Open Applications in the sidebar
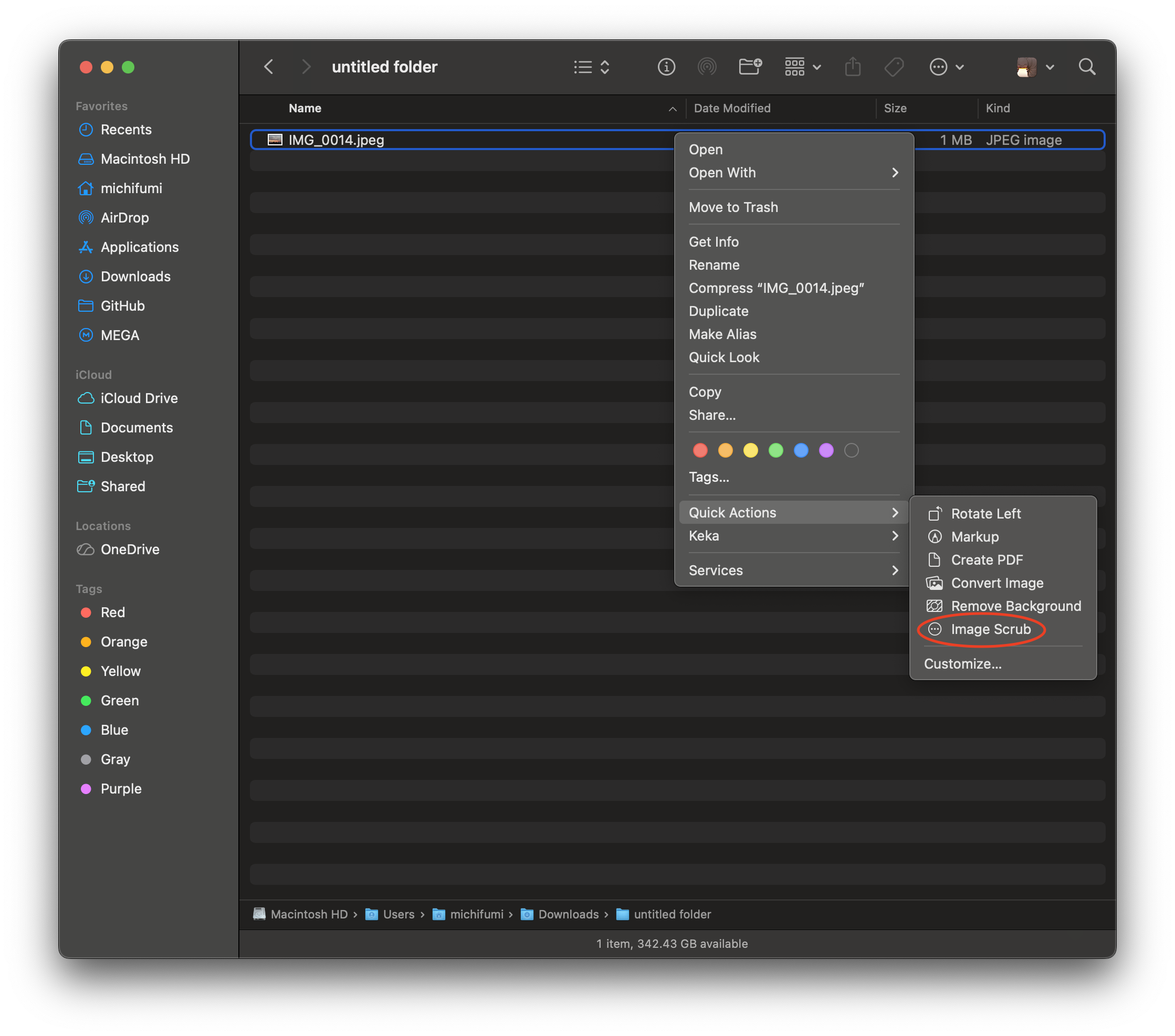Screen dimensions: 1175x1036 pyautogui.click(x=139, y=247)
